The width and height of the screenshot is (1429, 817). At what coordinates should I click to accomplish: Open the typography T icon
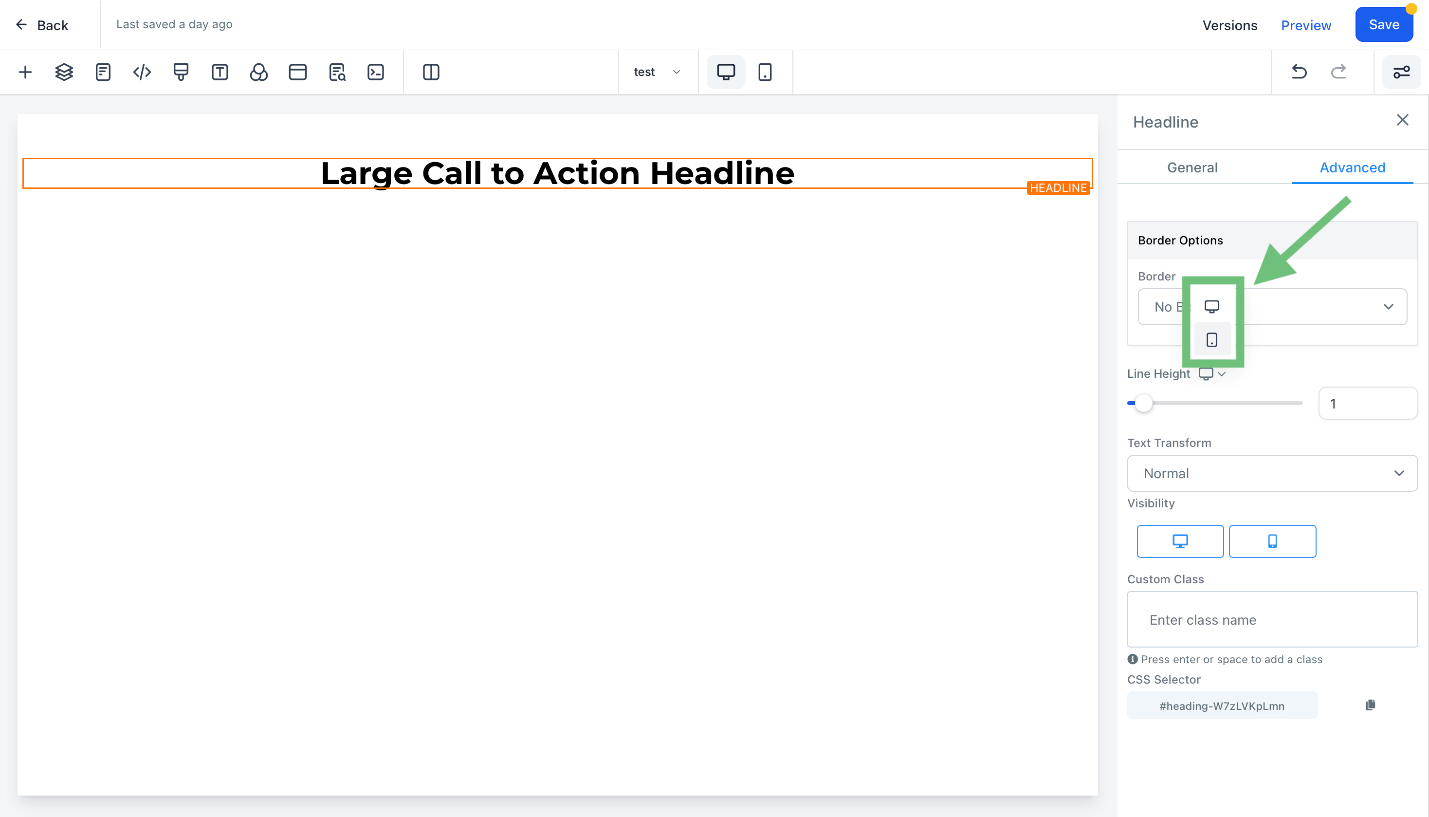click(220, 72)
